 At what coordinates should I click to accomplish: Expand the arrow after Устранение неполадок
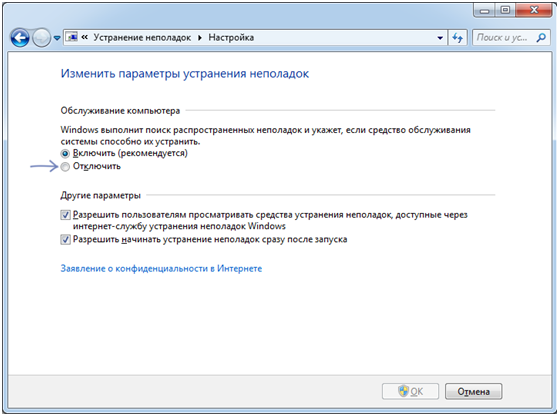click(200, 38)
